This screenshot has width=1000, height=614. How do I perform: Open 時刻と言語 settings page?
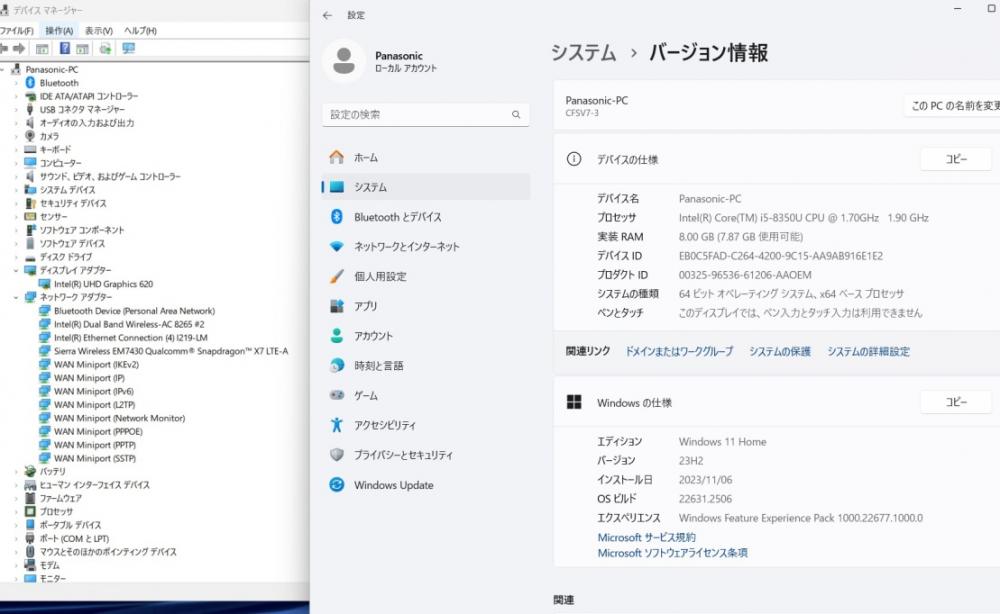pos(426,366)
